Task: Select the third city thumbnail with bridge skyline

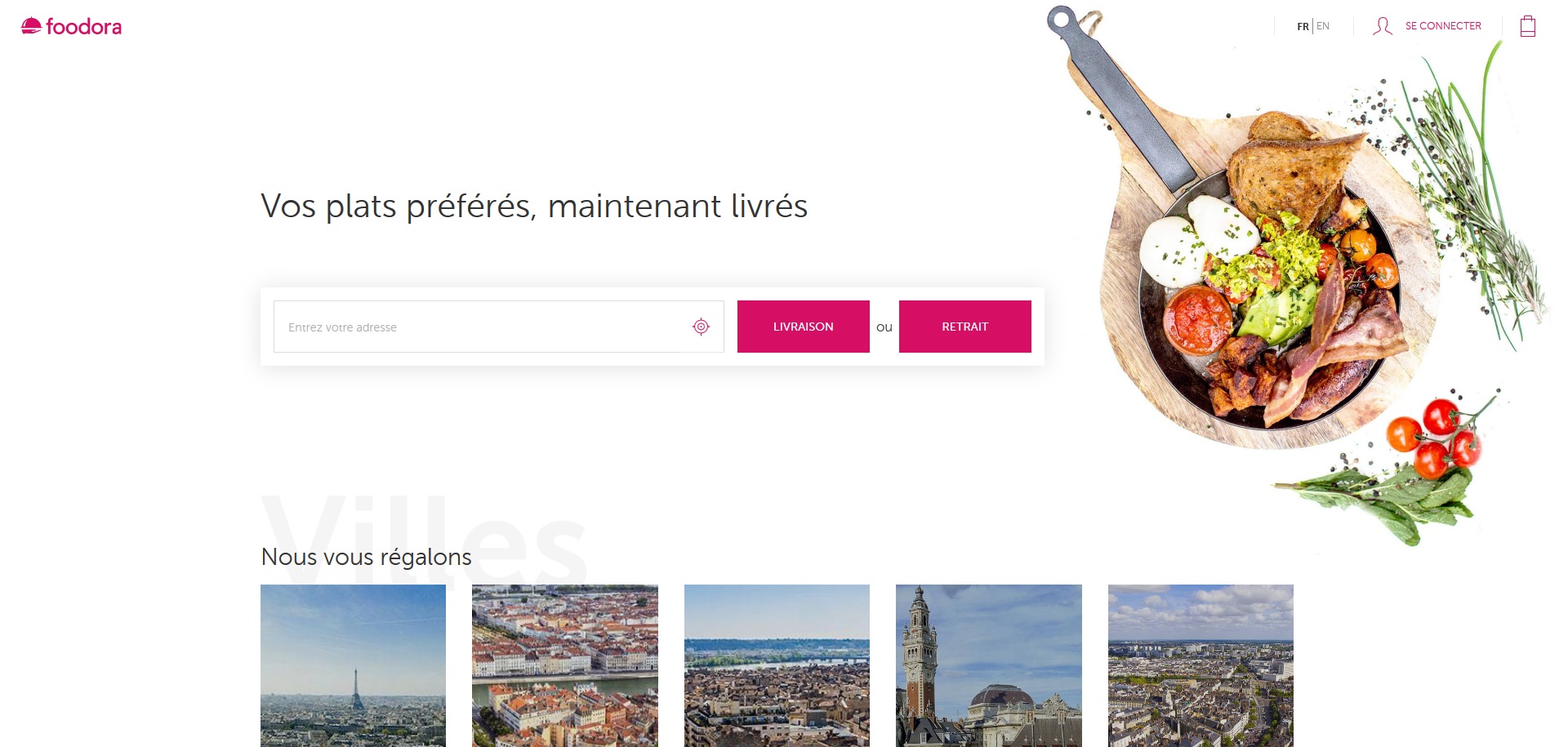Action: pos(777,665)
